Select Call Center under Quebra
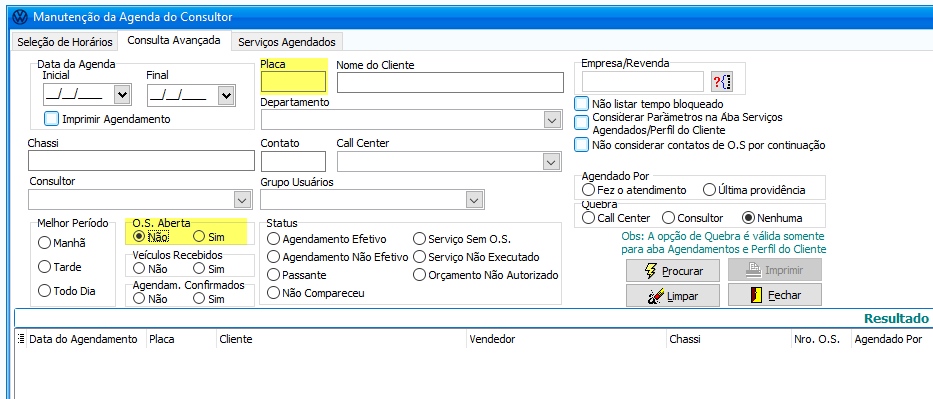Viewport: 933px width, 399px height. click(589, 218)
